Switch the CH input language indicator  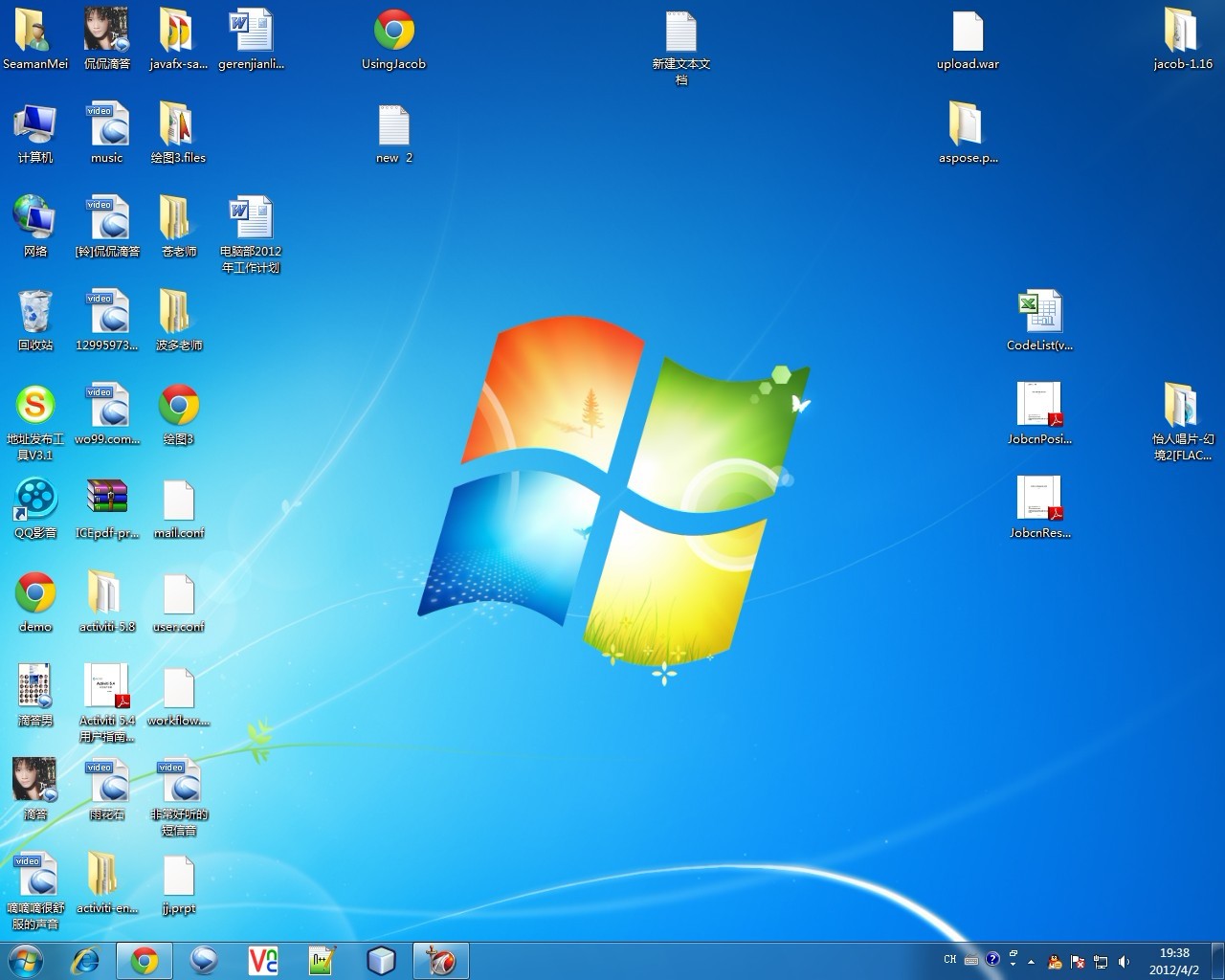point(949,960)
